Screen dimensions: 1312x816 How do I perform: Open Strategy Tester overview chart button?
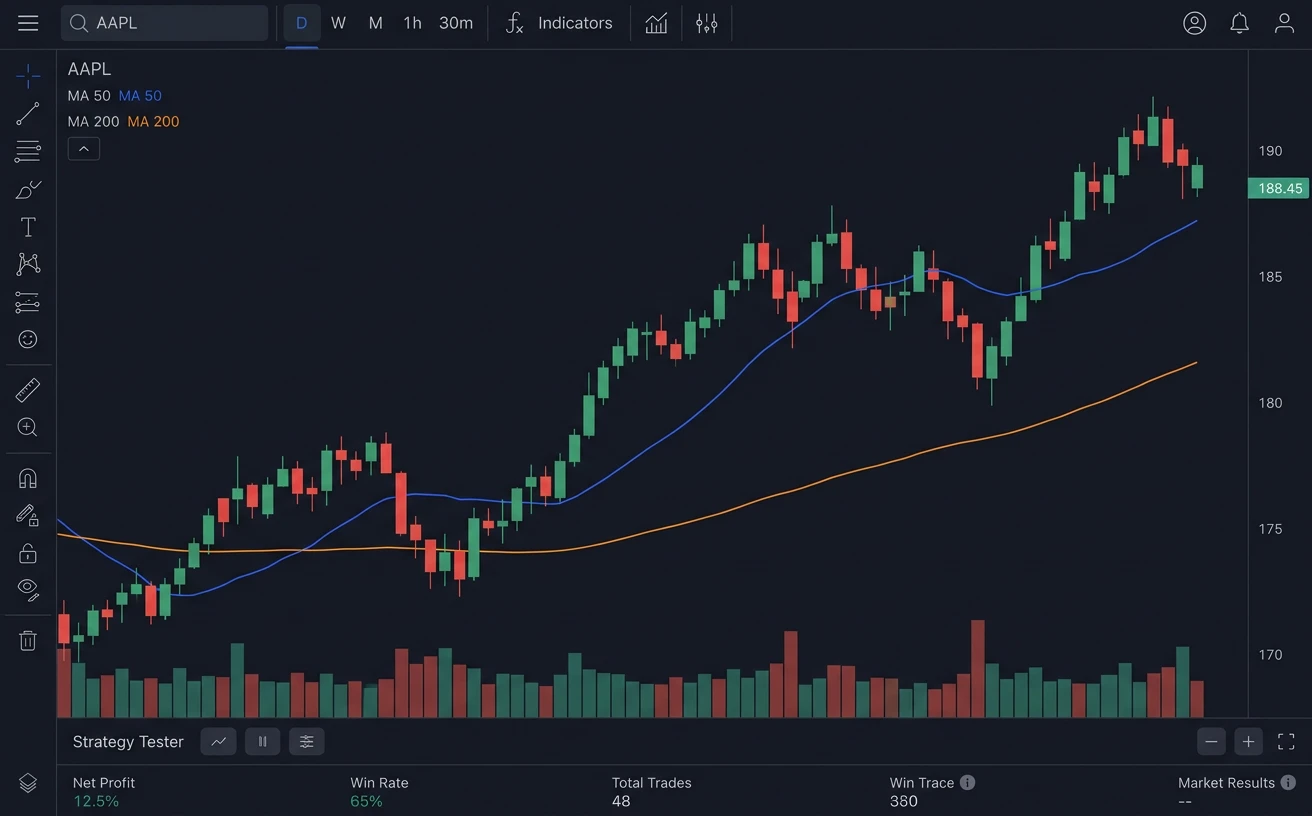tap(218, 742)
